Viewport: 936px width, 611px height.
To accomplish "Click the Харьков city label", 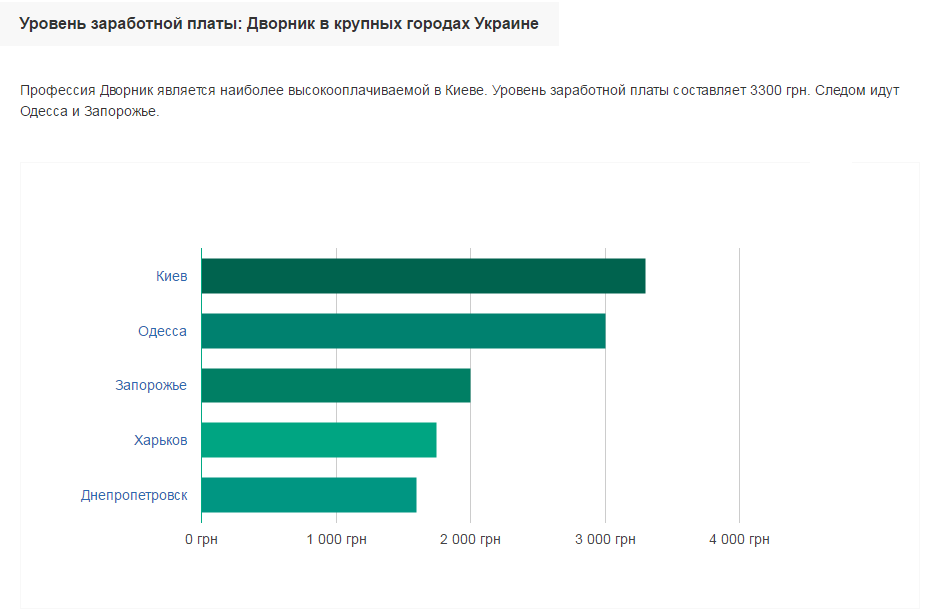I will coord(160,440).
